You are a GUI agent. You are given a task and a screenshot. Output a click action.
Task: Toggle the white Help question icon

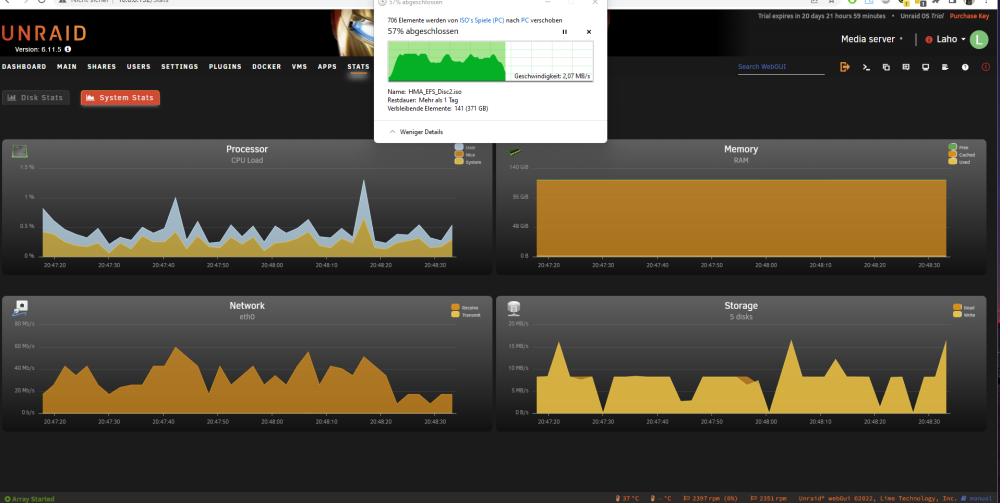point(966,67)
